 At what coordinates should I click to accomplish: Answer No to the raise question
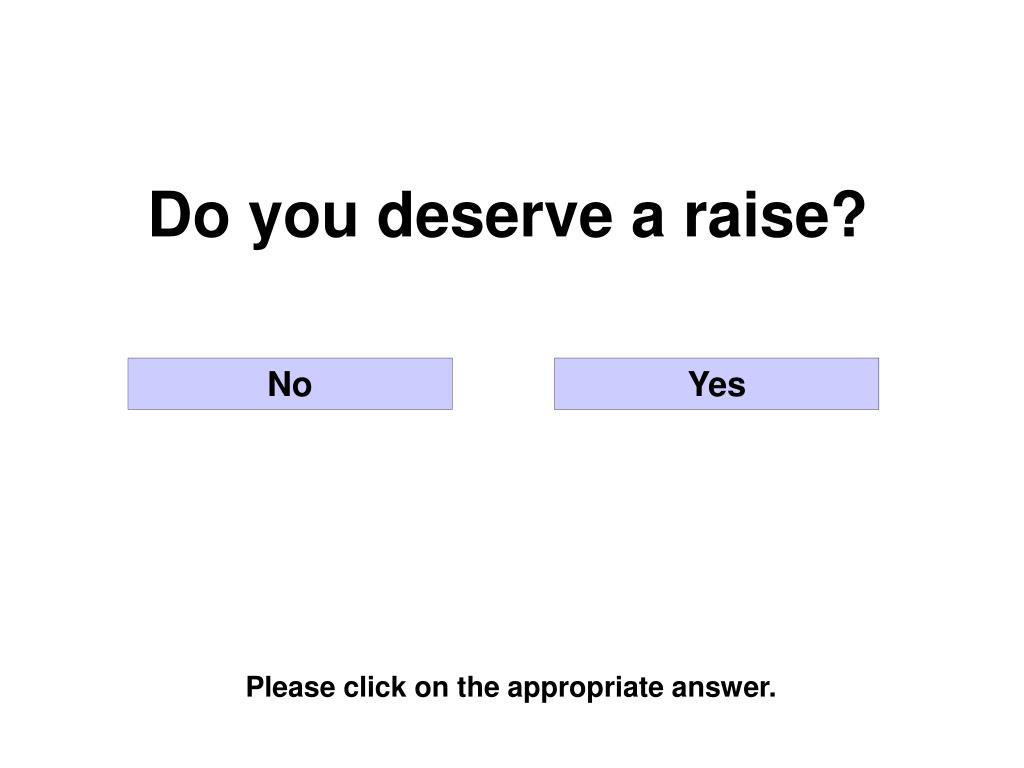pos(290,384)
